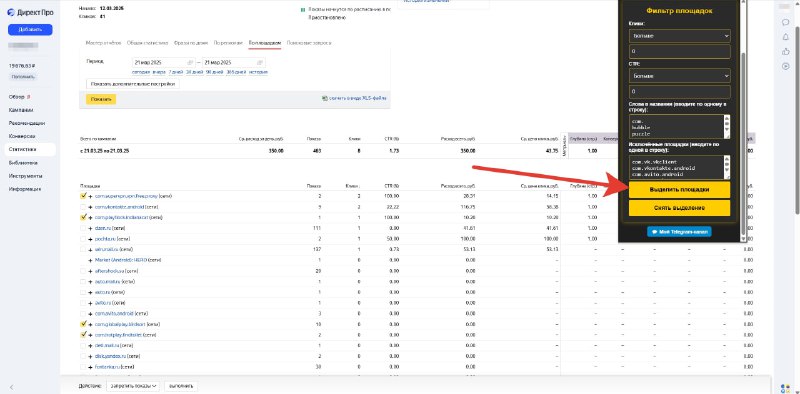Expand plus icon for com.vkontakte.android row

click(90, 207)
